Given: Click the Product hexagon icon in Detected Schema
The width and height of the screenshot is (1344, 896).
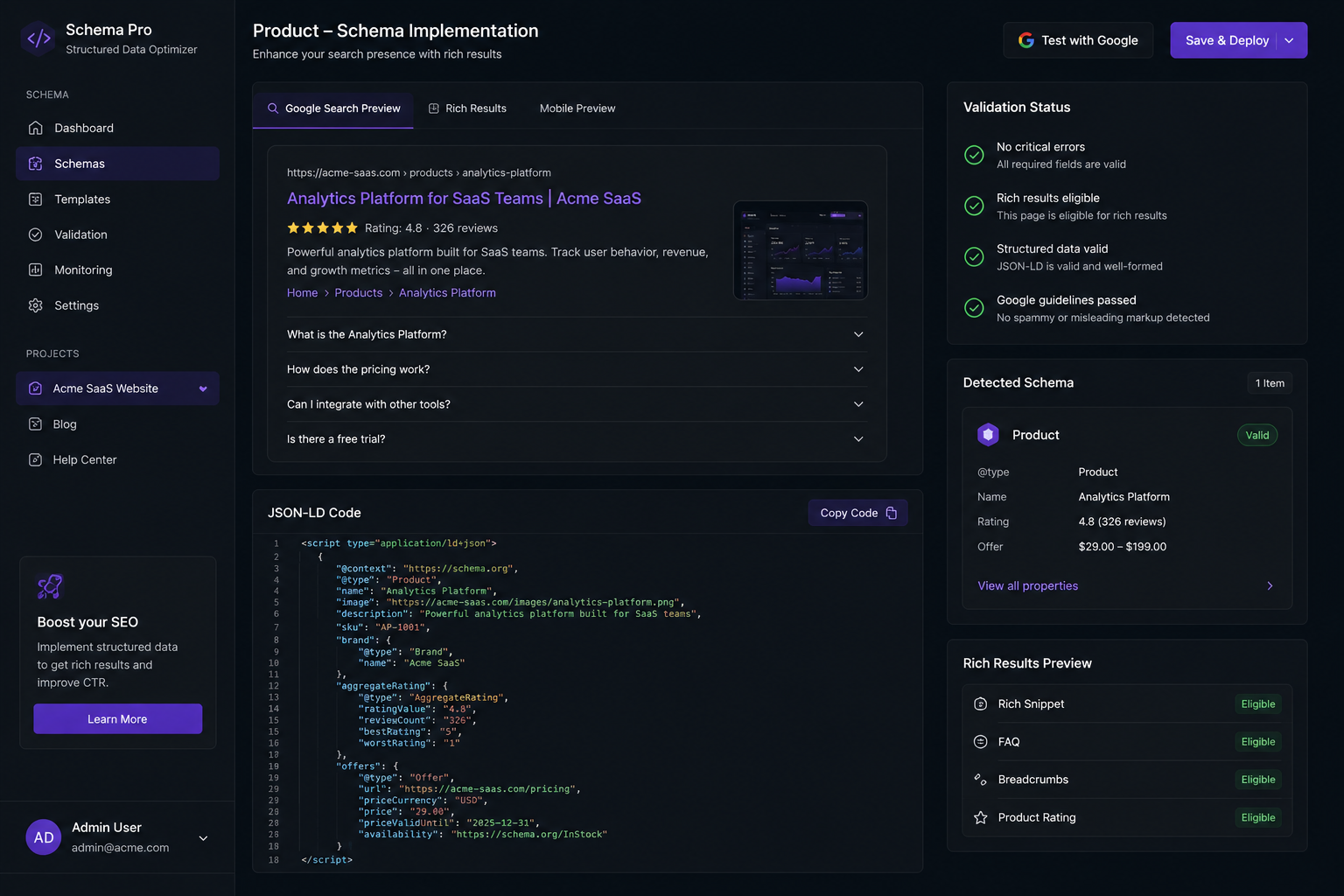Looking at the screenshot, I should tap(988, 435).
